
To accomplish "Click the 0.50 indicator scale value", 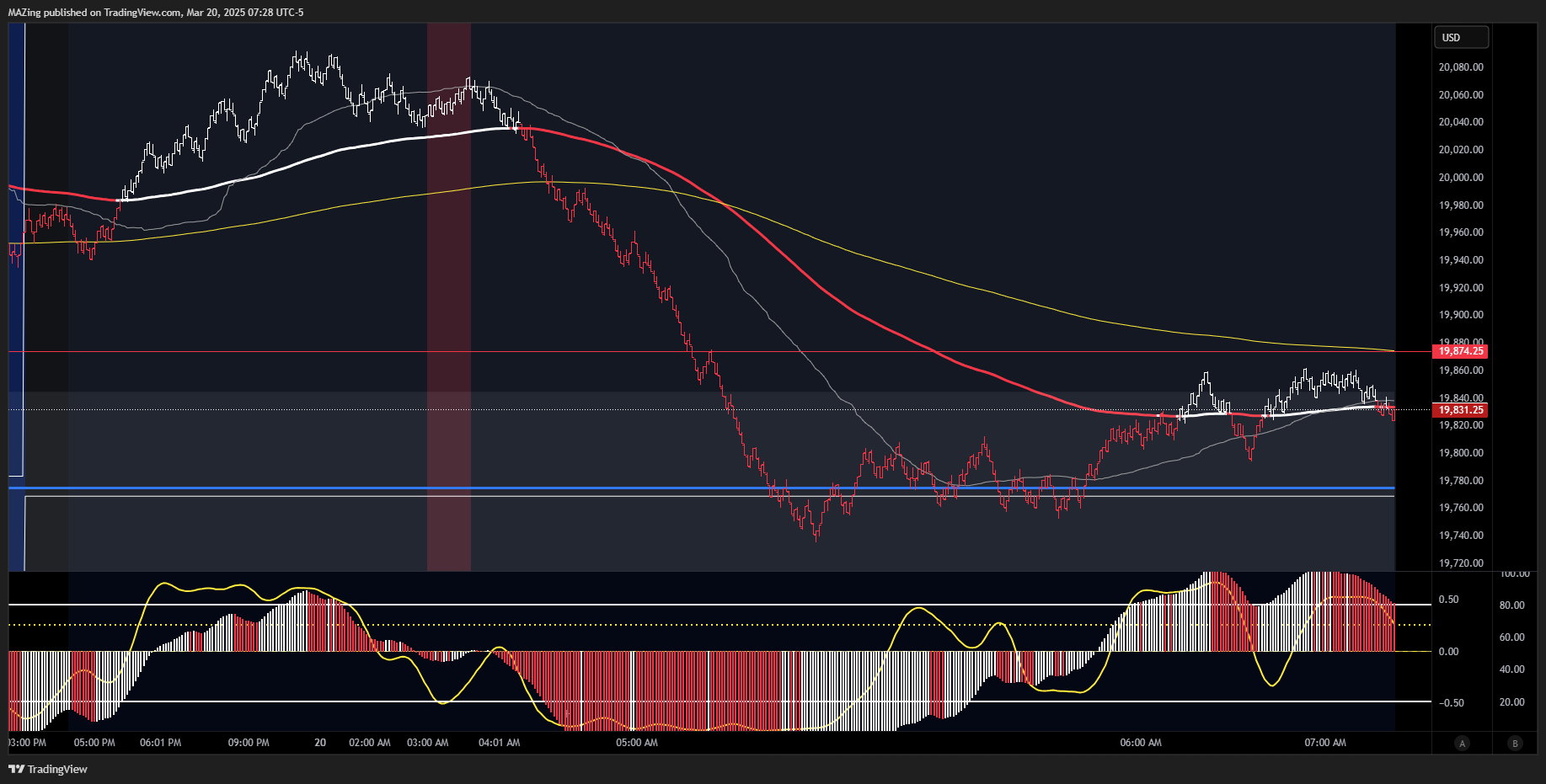I will (1449, 600).
